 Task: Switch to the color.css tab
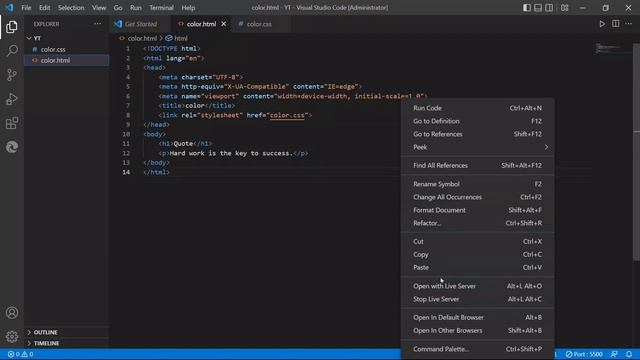[x=259, y=24]
